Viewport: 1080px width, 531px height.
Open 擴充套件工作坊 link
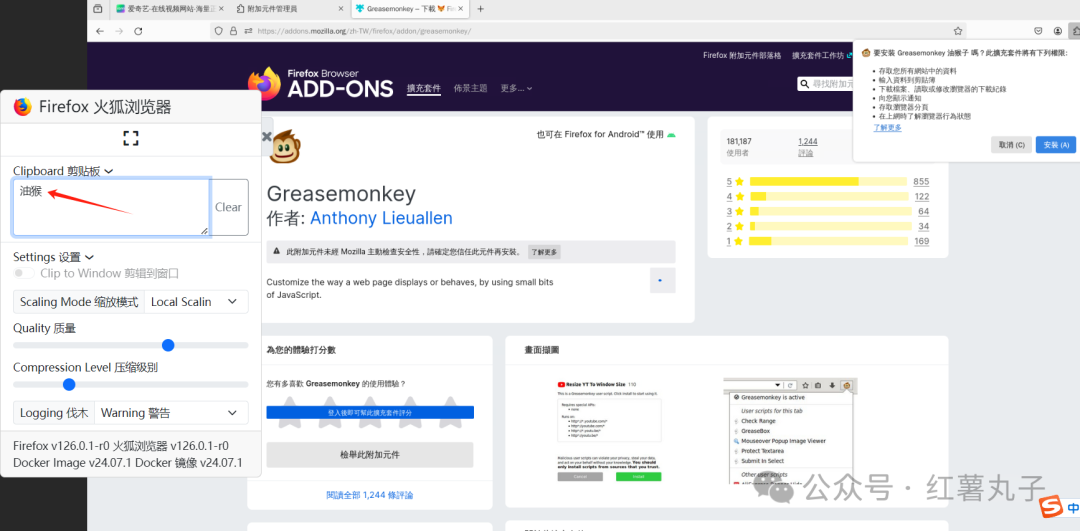[x=822, y=55]
